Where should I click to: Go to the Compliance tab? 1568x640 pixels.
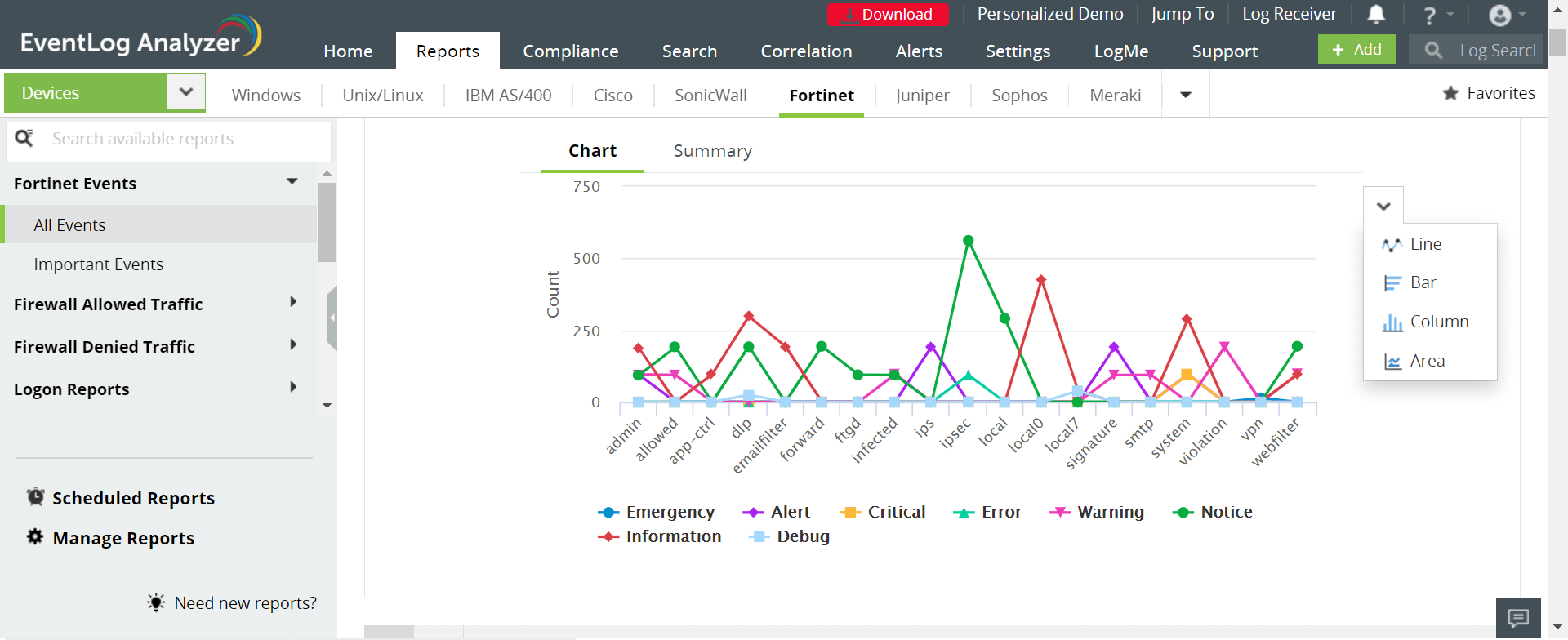[571, 51]
